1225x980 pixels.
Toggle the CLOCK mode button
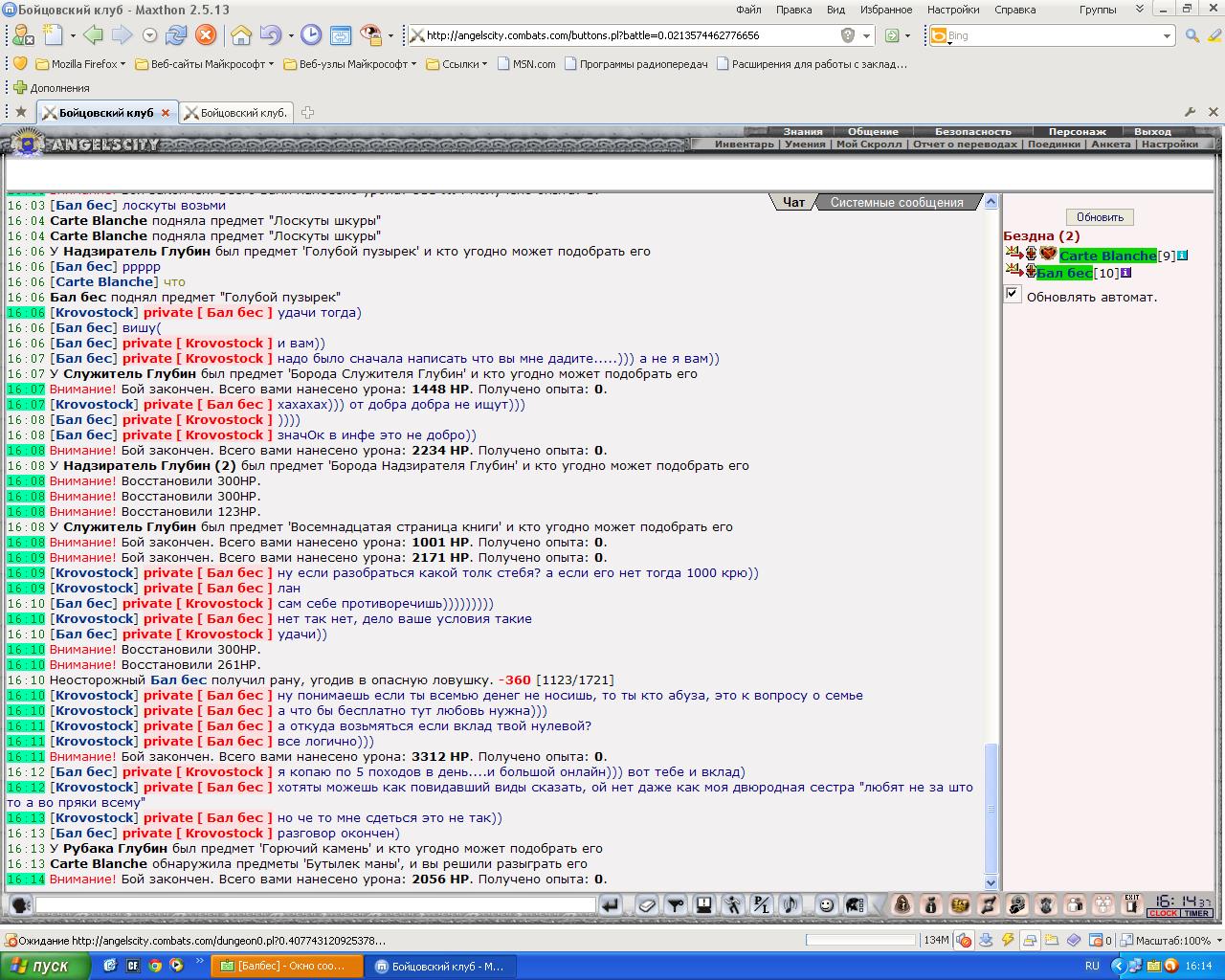coord(1164,913)
